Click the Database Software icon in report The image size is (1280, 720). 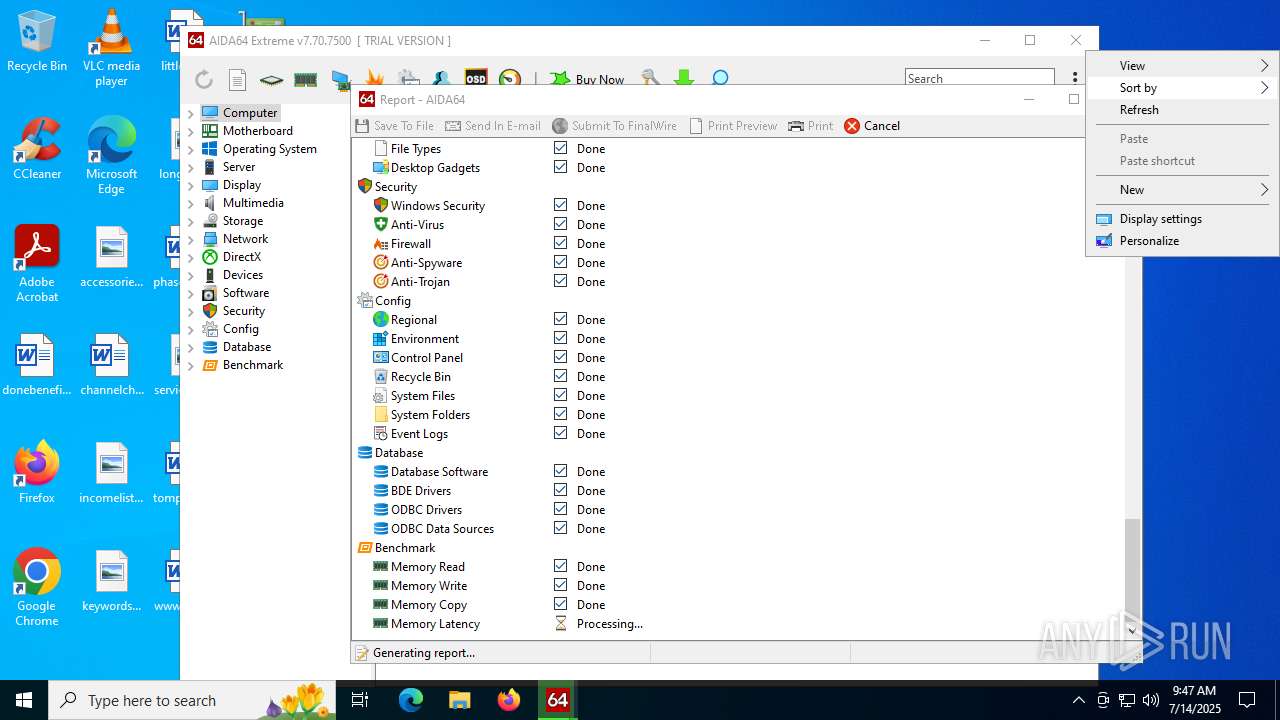[x=380, y=471]
